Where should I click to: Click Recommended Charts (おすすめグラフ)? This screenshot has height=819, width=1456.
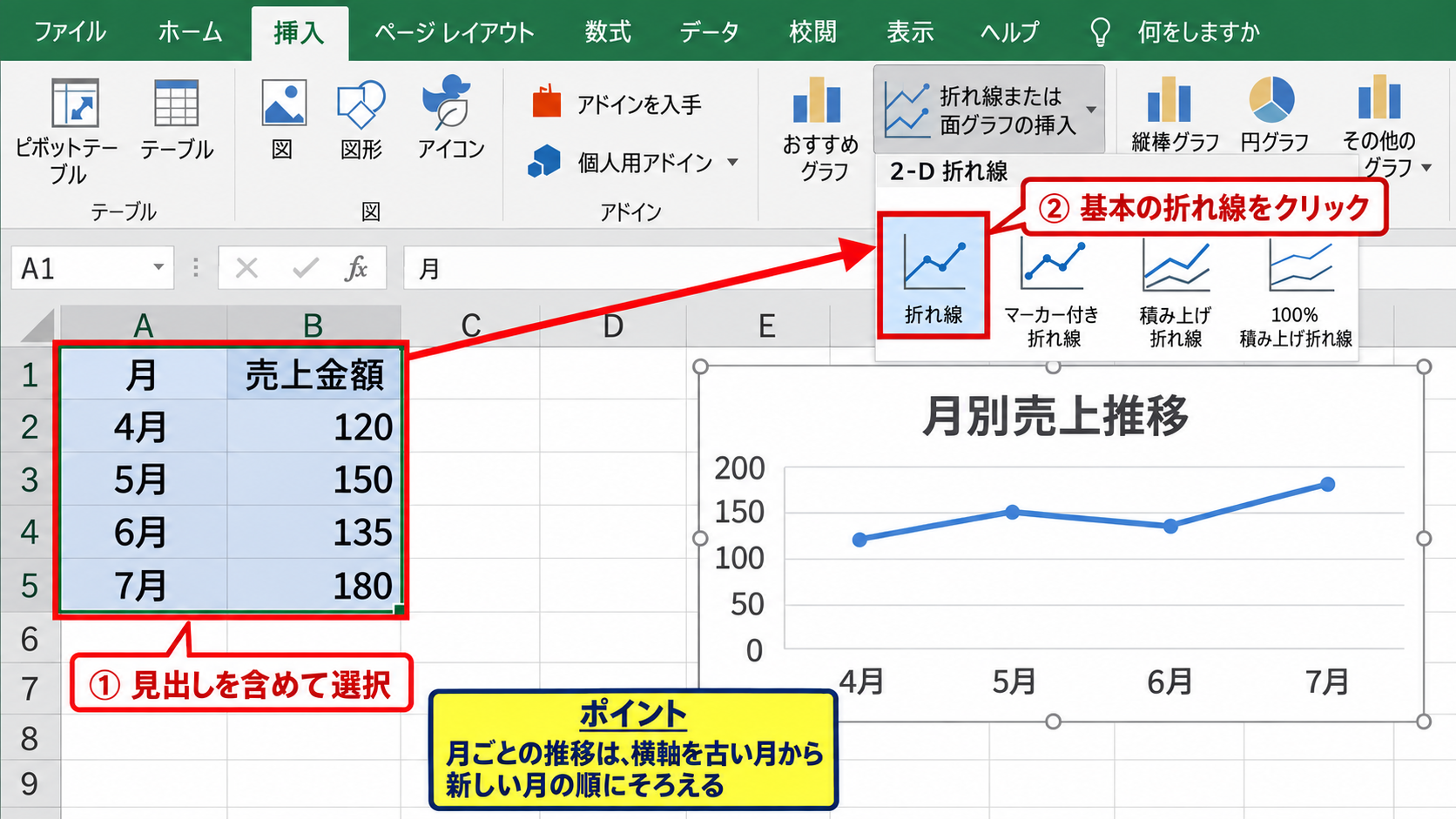click(x=819, y=129)
